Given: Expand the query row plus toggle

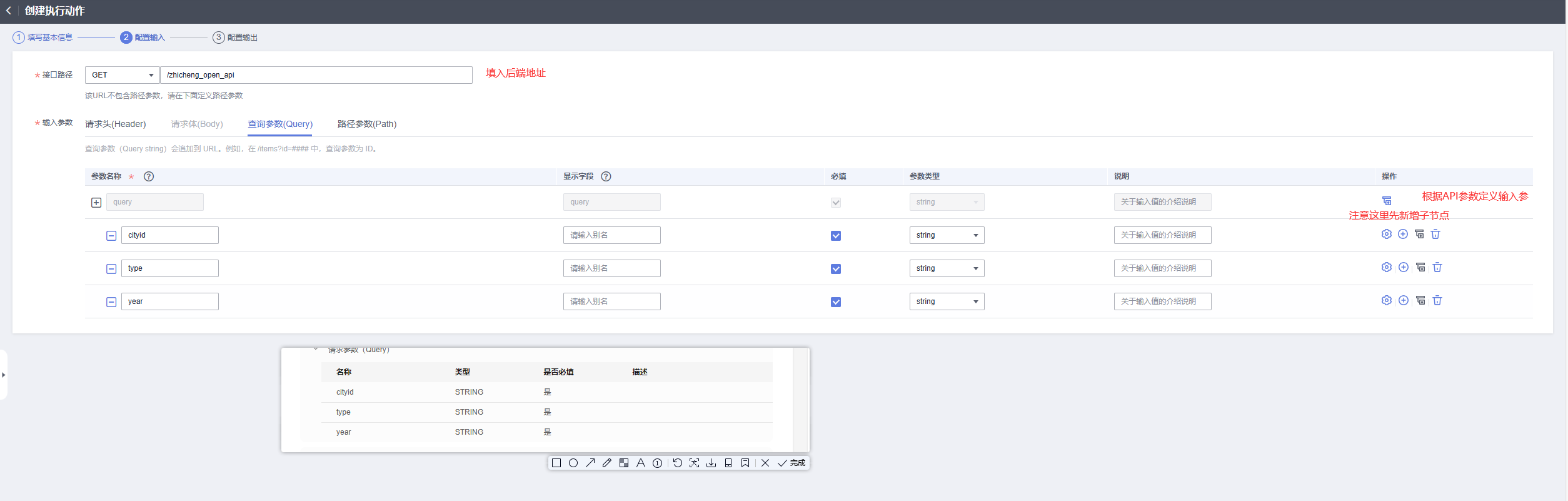Looking at the screenshot, I should point(96,203).
